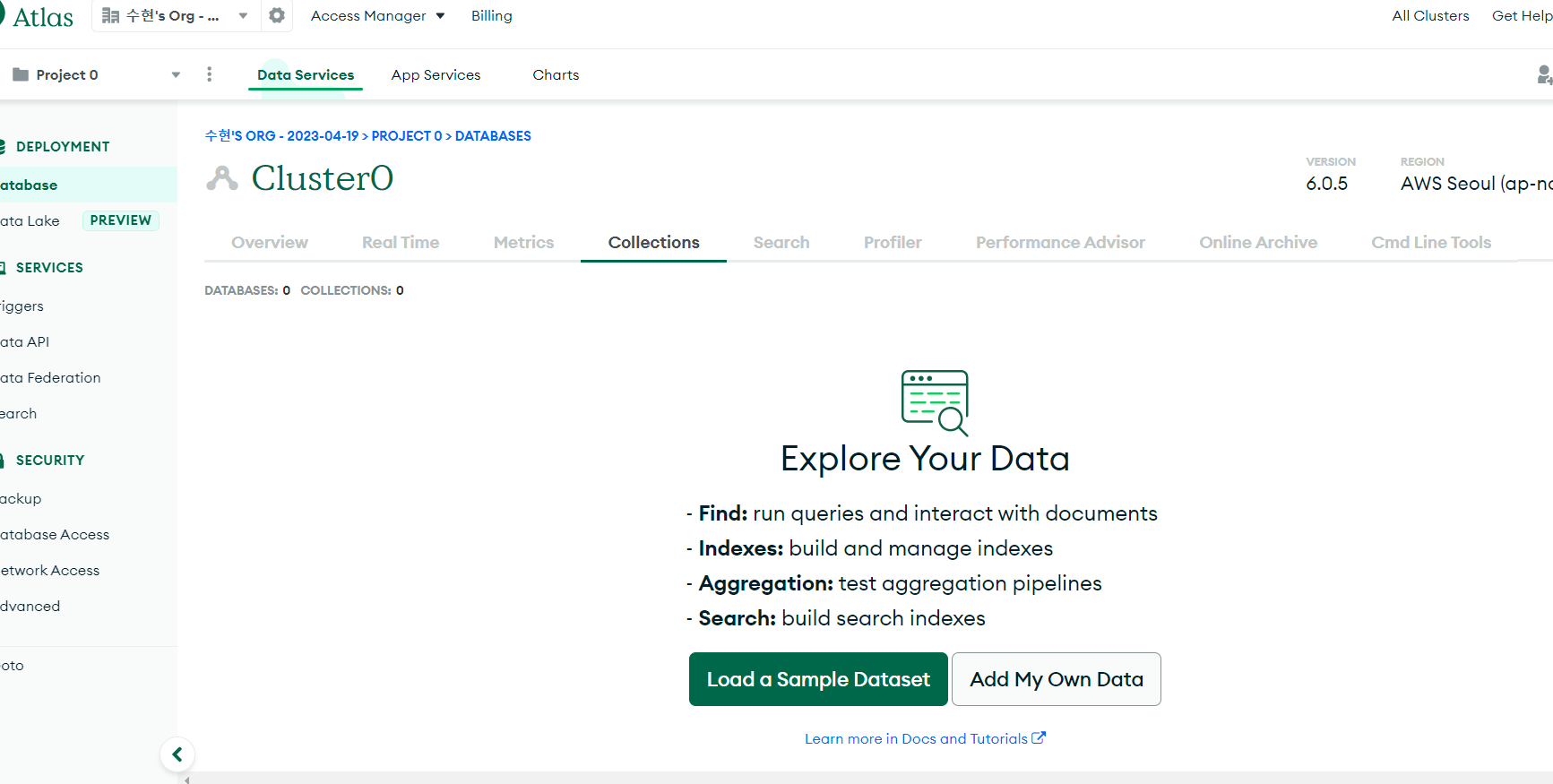This screenshot has width=1553, height=784.
Task: Open the Billing page
Action: click(492, 16)
